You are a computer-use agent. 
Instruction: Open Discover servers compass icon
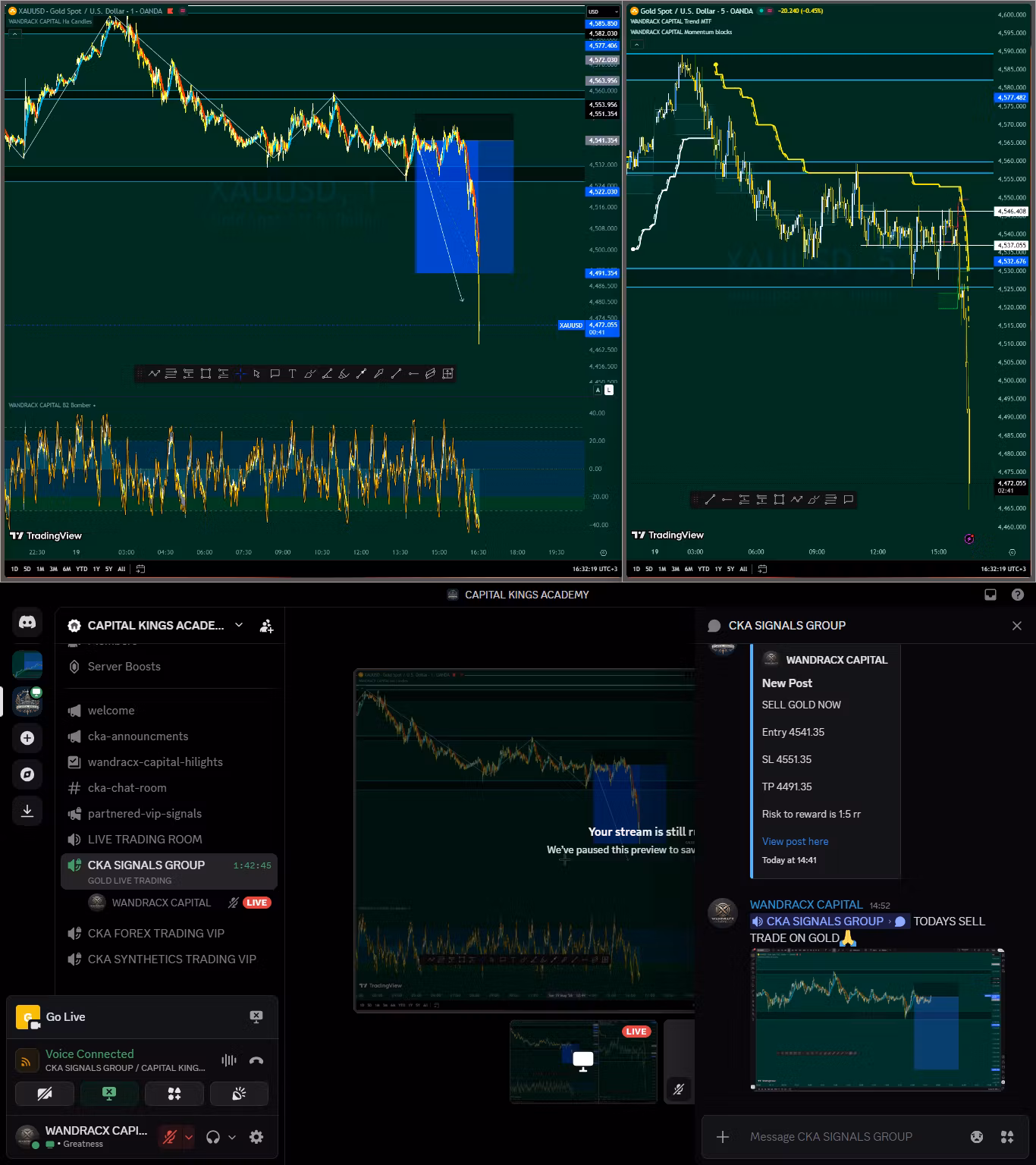click(27, 774)
